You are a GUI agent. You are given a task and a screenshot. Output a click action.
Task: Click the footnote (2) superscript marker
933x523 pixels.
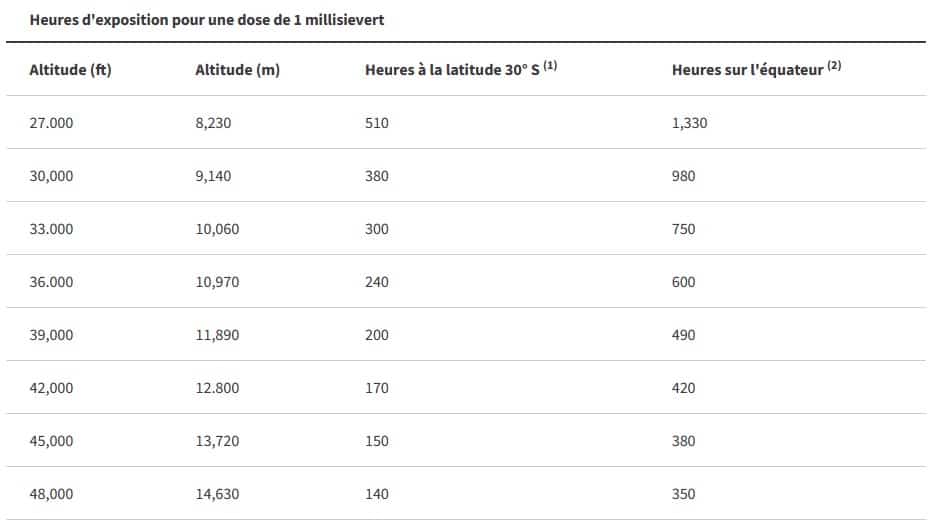point(834,66)
